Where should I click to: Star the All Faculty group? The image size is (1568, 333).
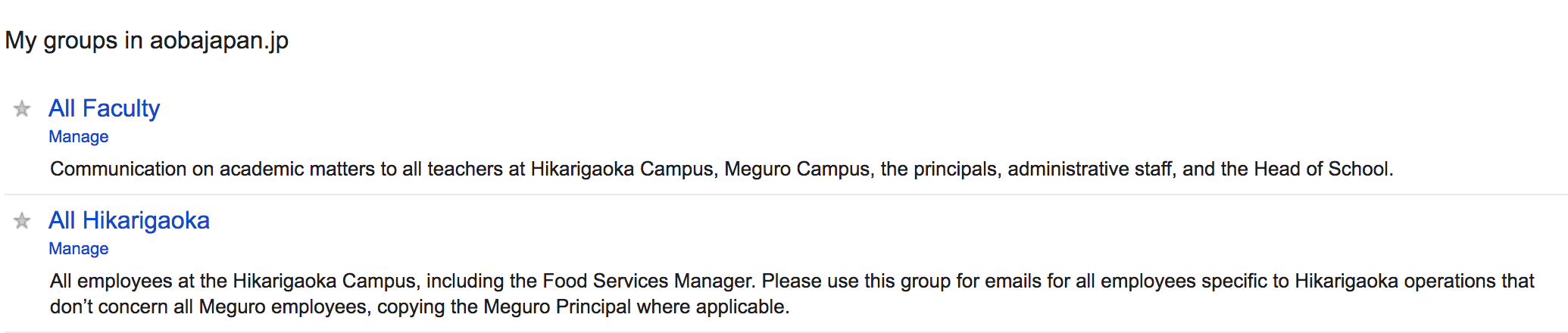[x=22, y=109]
